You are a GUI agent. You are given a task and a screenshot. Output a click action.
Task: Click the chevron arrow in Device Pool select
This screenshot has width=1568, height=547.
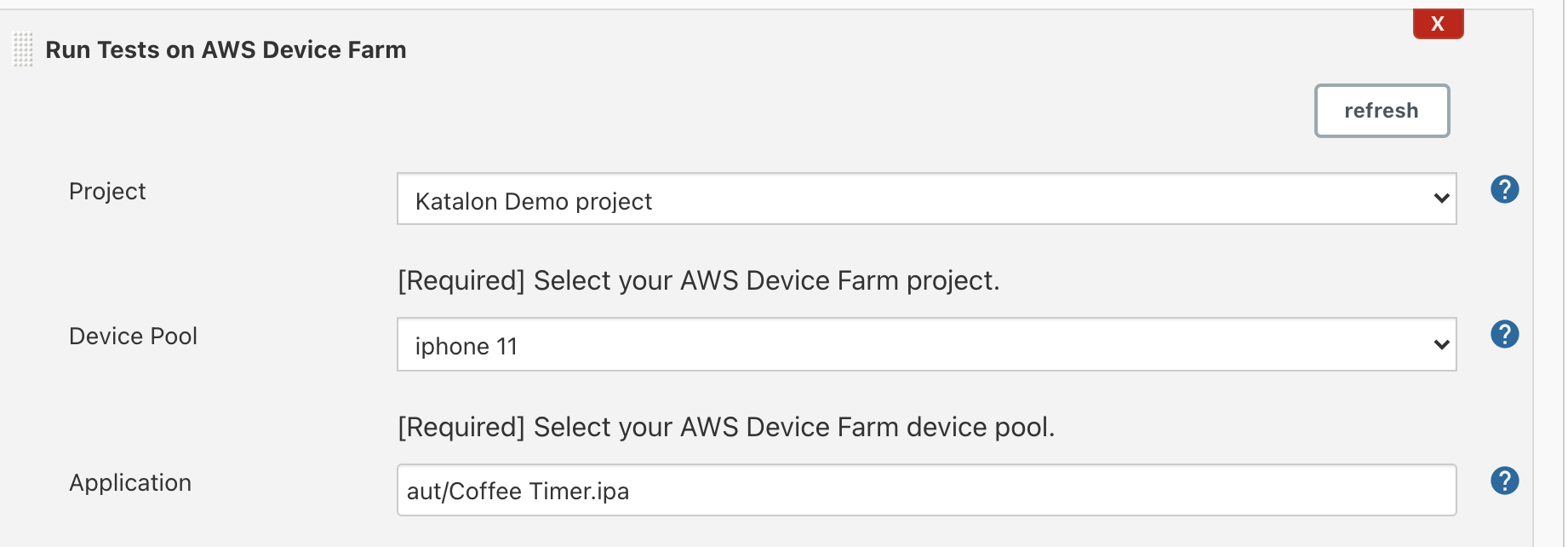(x=1440, y=345)
